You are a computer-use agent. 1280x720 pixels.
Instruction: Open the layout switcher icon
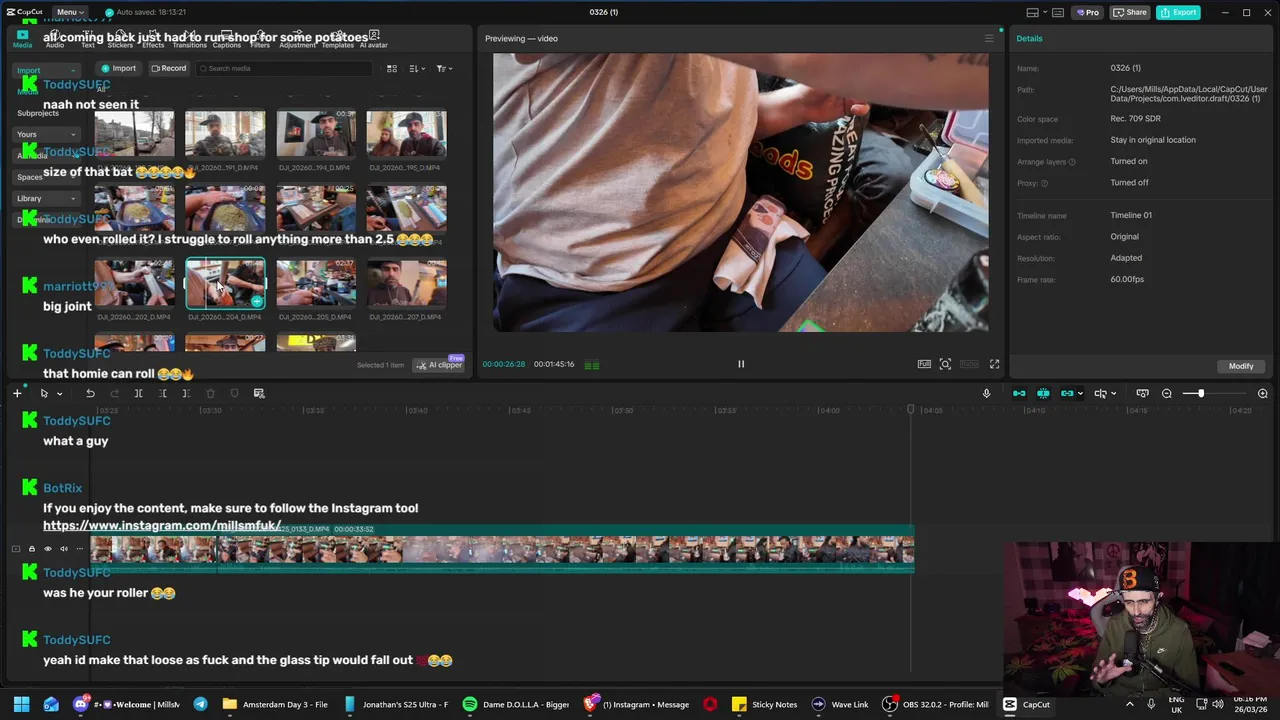[x=1037, y=12]
